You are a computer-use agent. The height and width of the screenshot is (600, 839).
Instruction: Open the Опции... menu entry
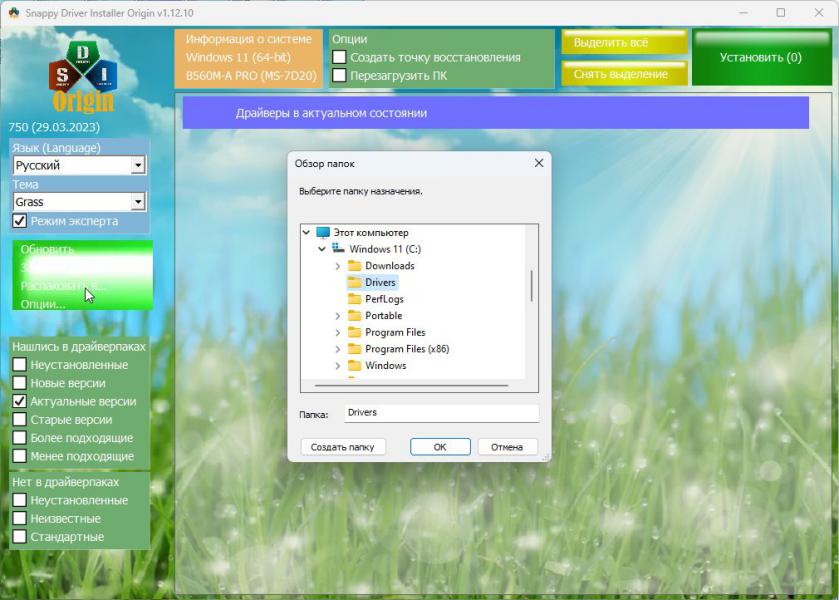pos(43,304)
